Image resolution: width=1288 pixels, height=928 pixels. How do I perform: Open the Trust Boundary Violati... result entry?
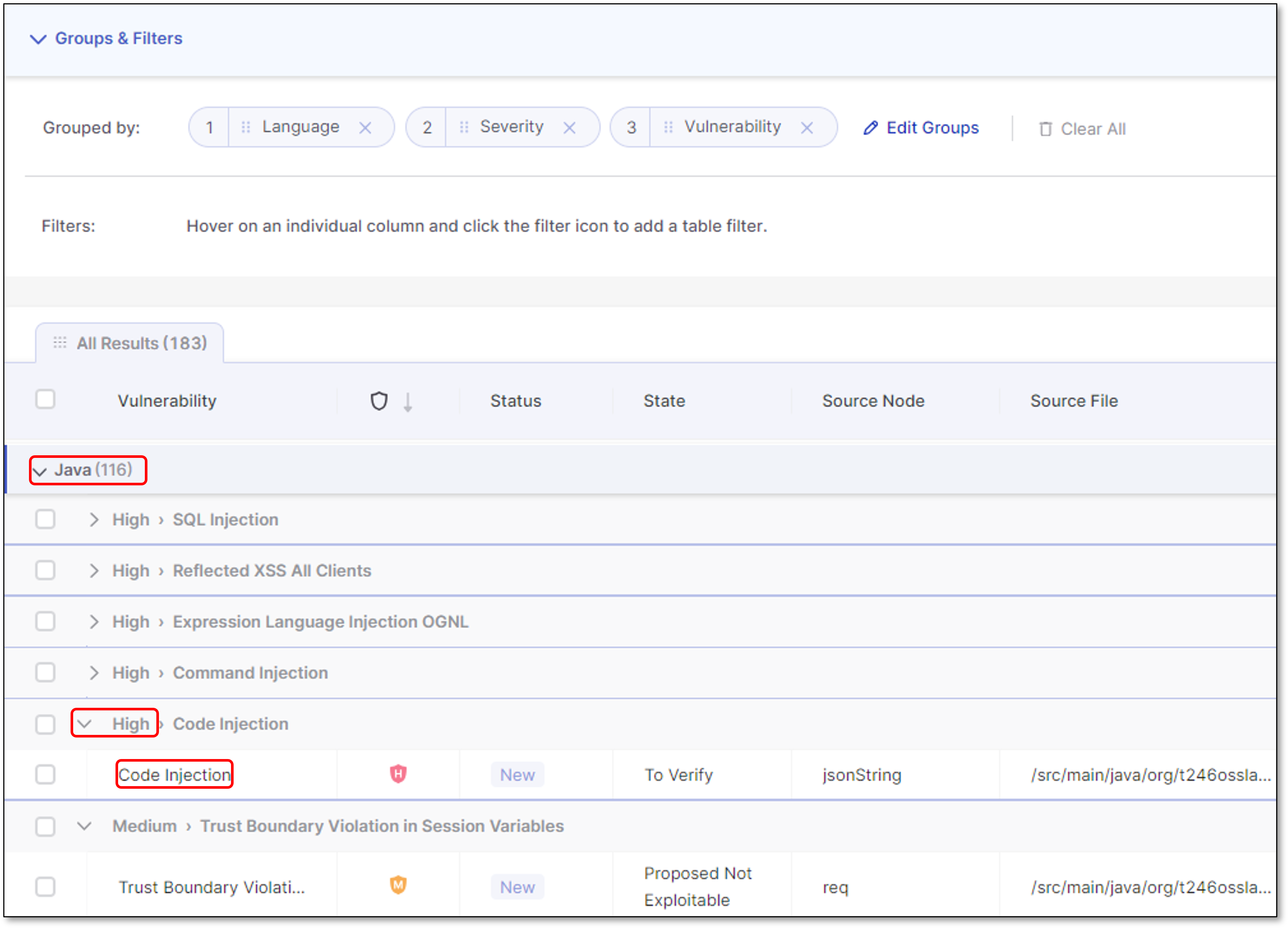[211, 887]
